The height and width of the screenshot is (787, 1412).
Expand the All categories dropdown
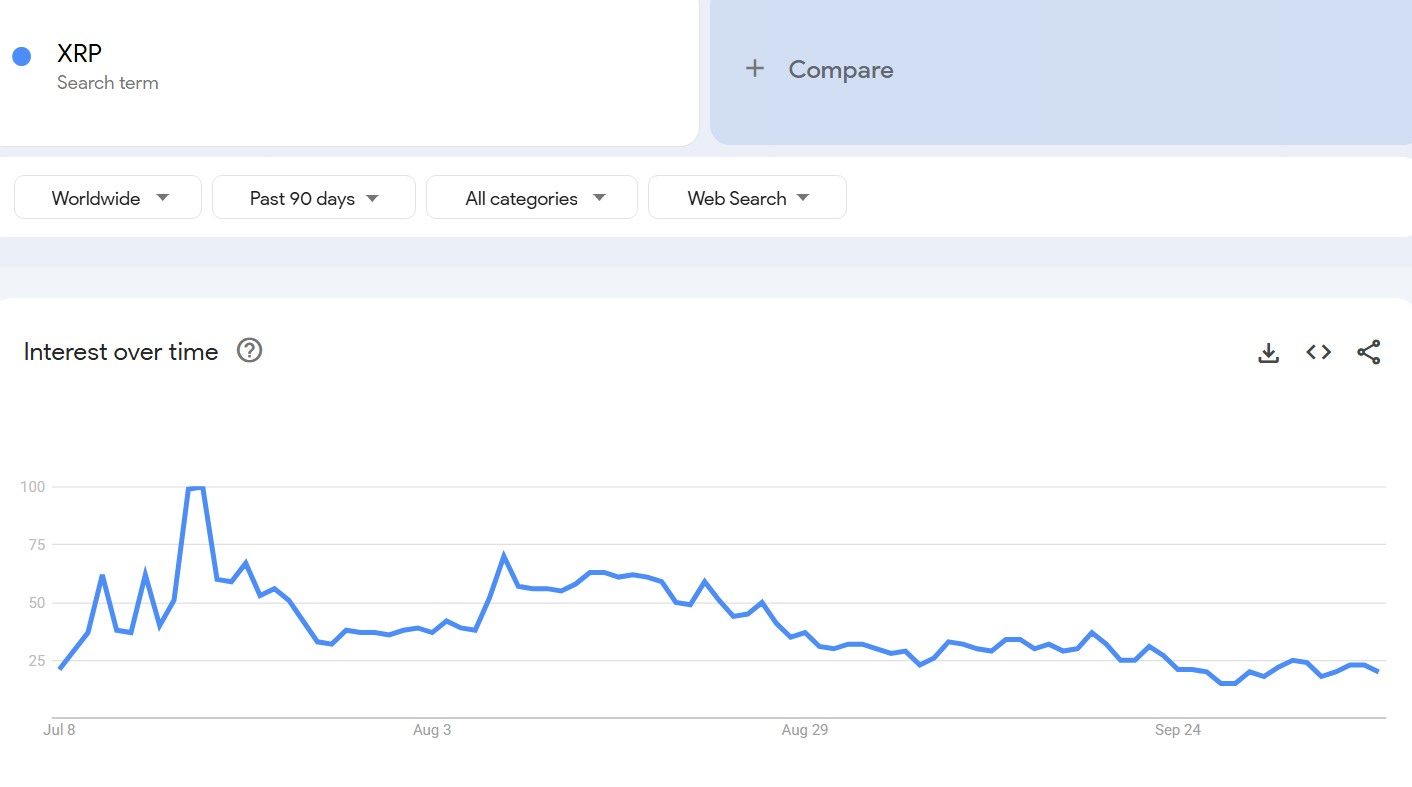point(531,197)
